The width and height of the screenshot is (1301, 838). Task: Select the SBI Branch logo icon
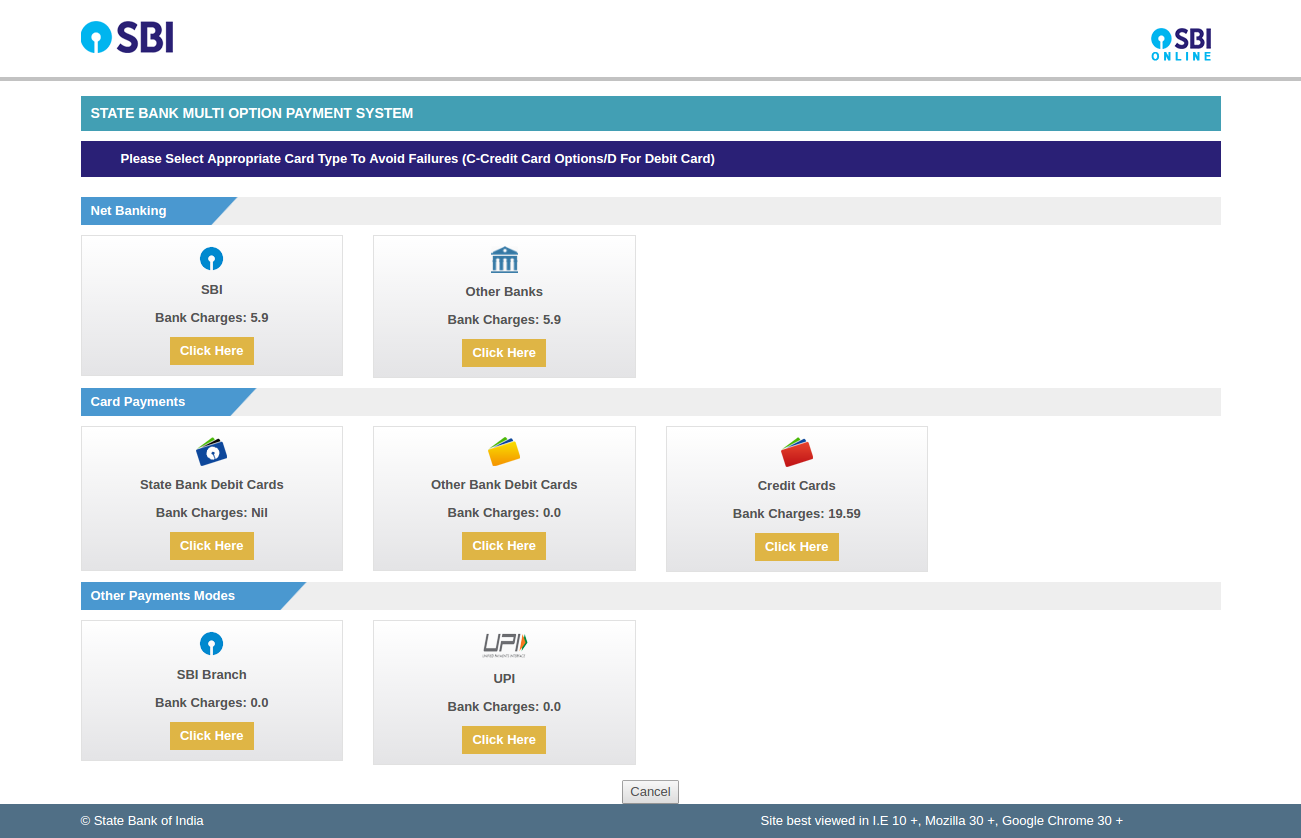211,643
